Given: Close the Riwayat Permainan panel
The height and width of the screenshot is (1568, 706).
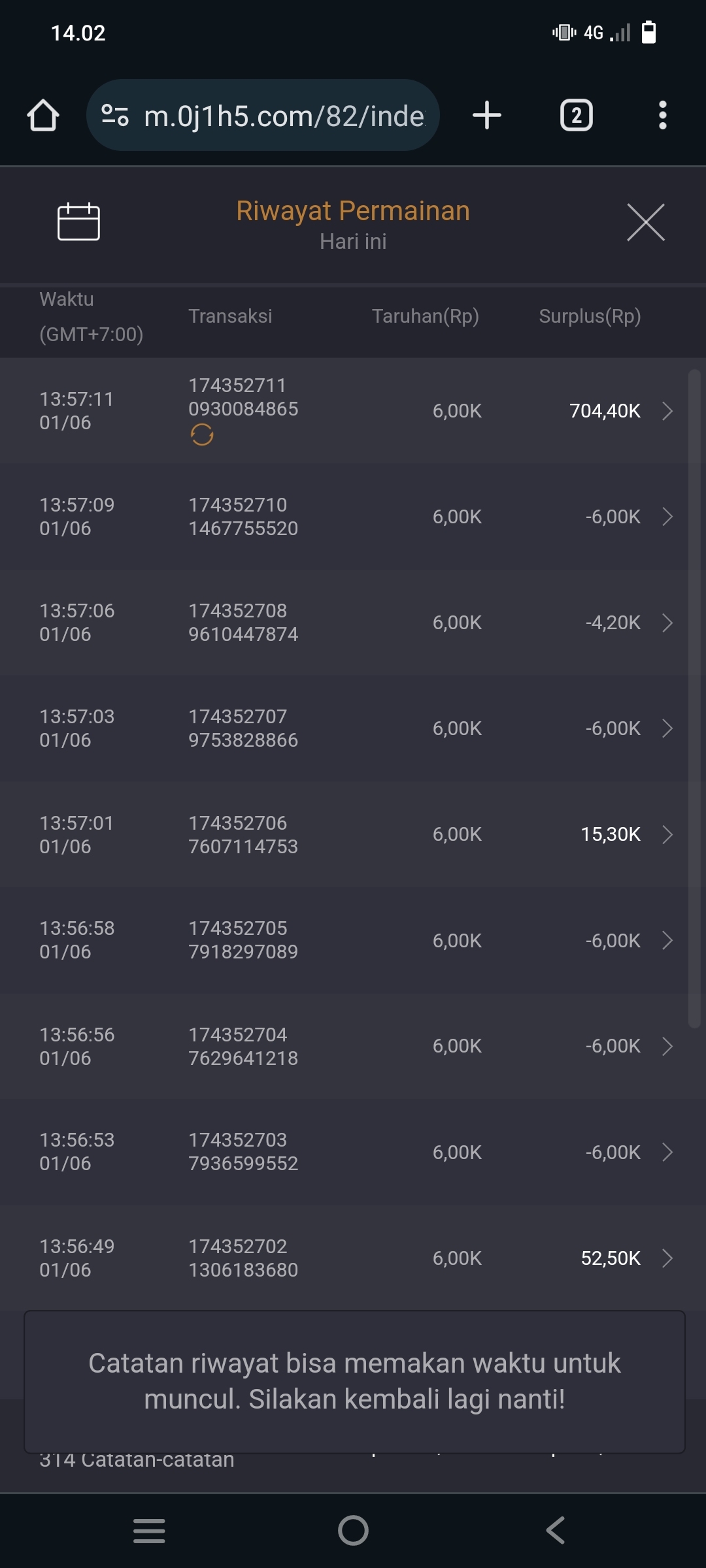Looking at the screenshot, I should [x=645, y=222].
